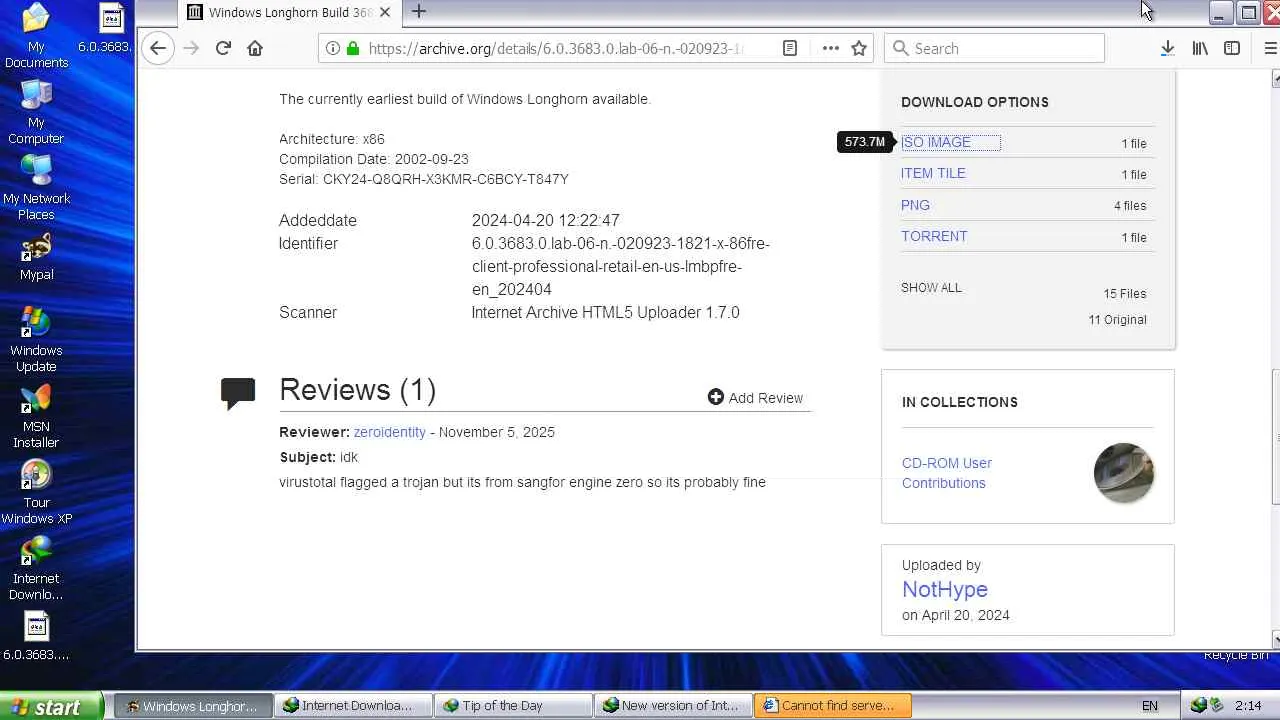Expand SHOW ALL download files

coord(931,288)
